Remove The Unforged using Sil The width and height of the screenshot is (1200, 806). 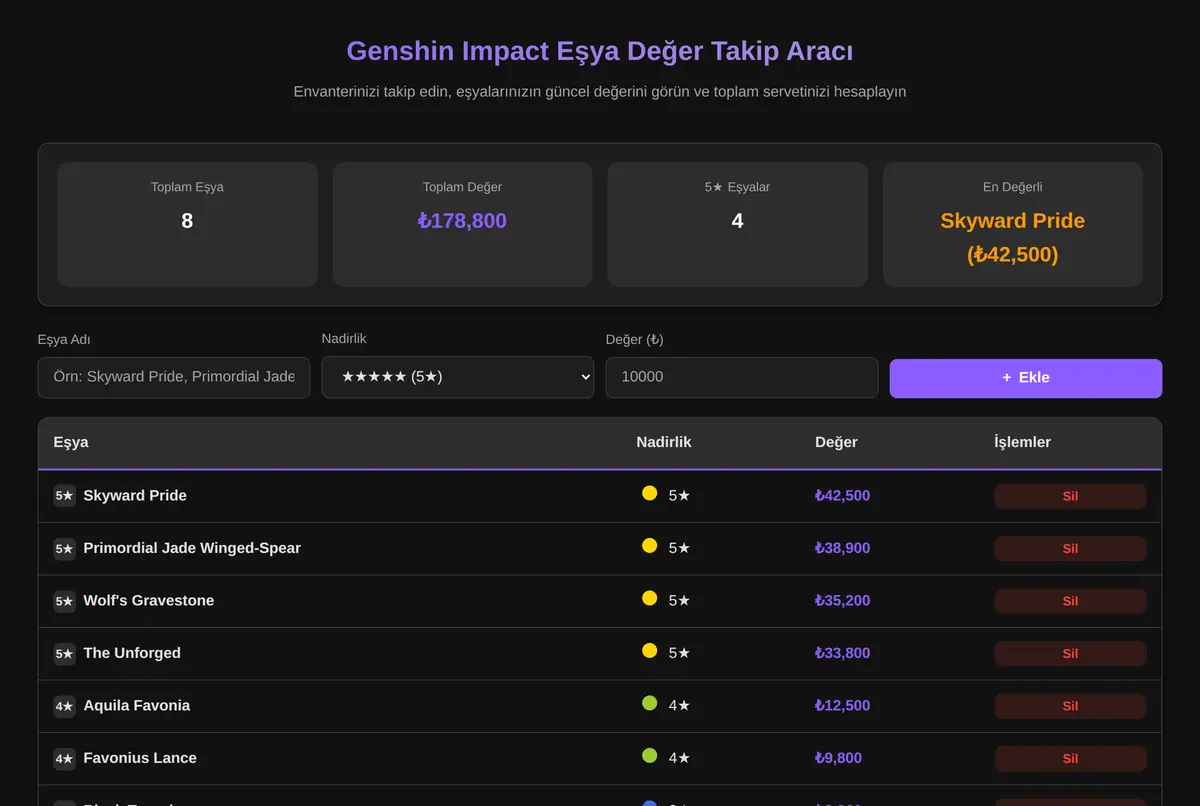[1070, 653]
